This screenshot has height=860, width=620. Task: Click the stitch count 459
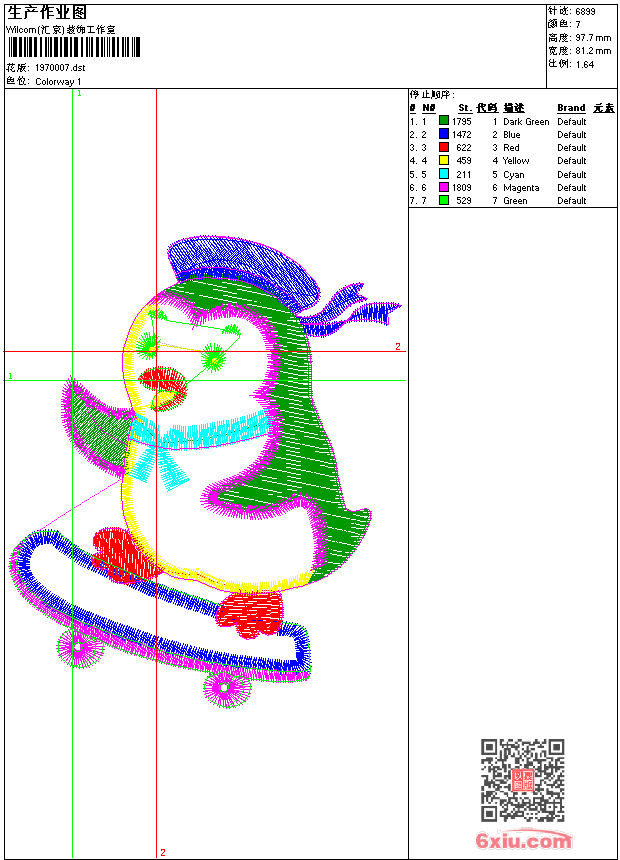click(464, 161)
